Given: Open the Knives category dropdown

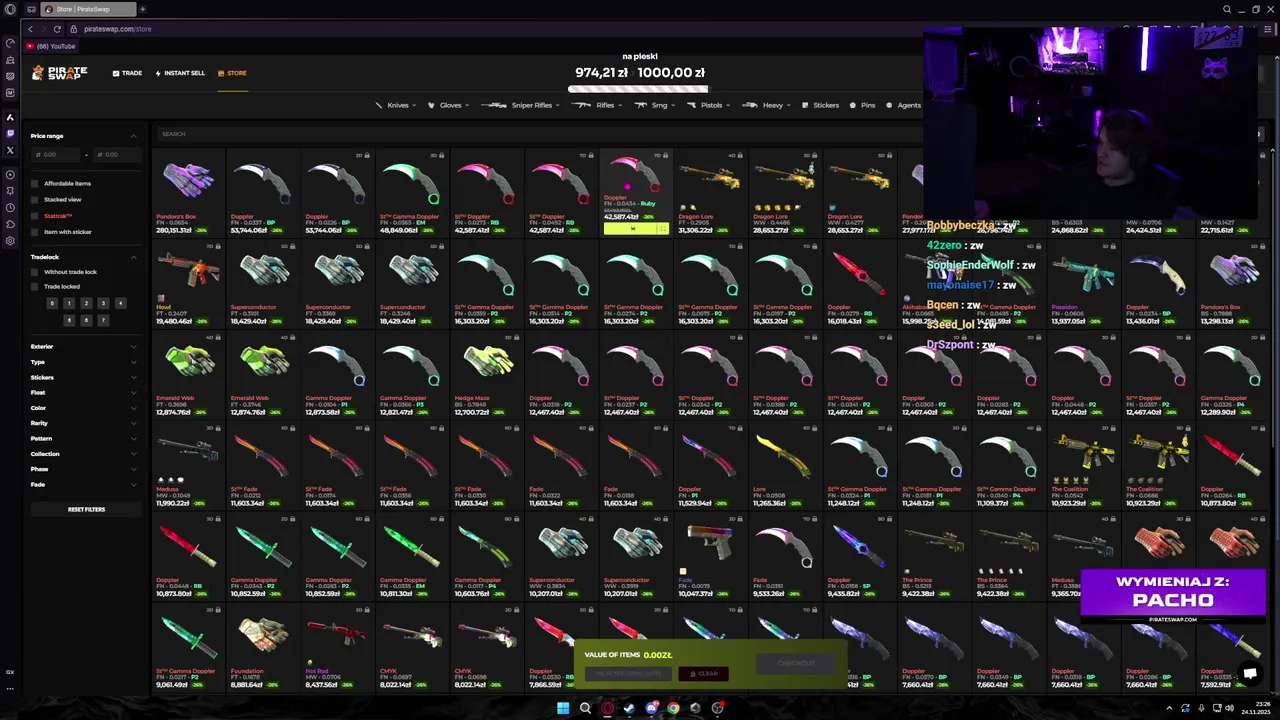Looking at the screenshot, I should click(397, 105).
